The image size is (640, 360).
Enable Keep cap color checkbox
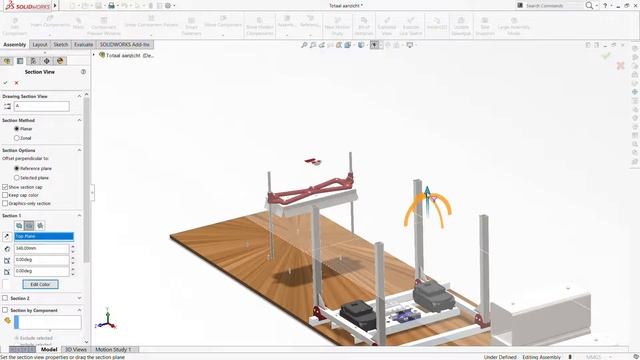(5, 195)
